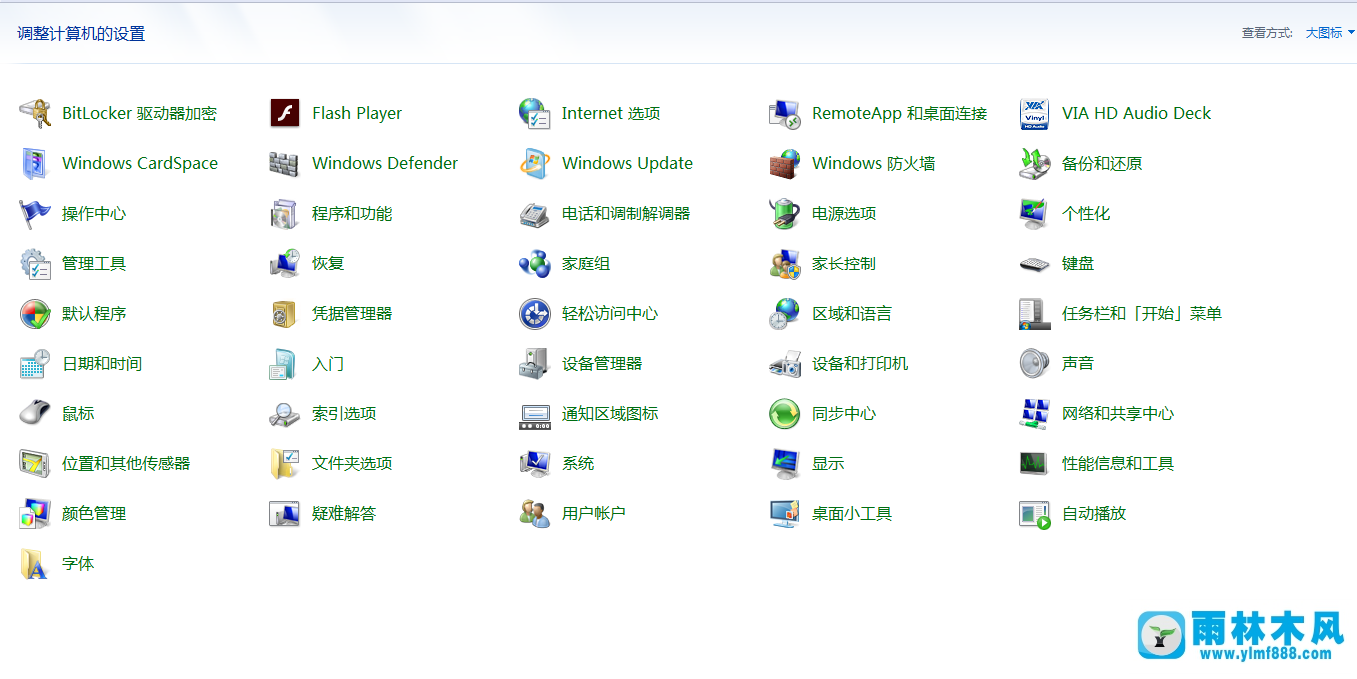This screenshot has width=1357, height=679.
Task: Open the 任务栏和「开始」菜单 icon
Action: [x=1035, y=314]
